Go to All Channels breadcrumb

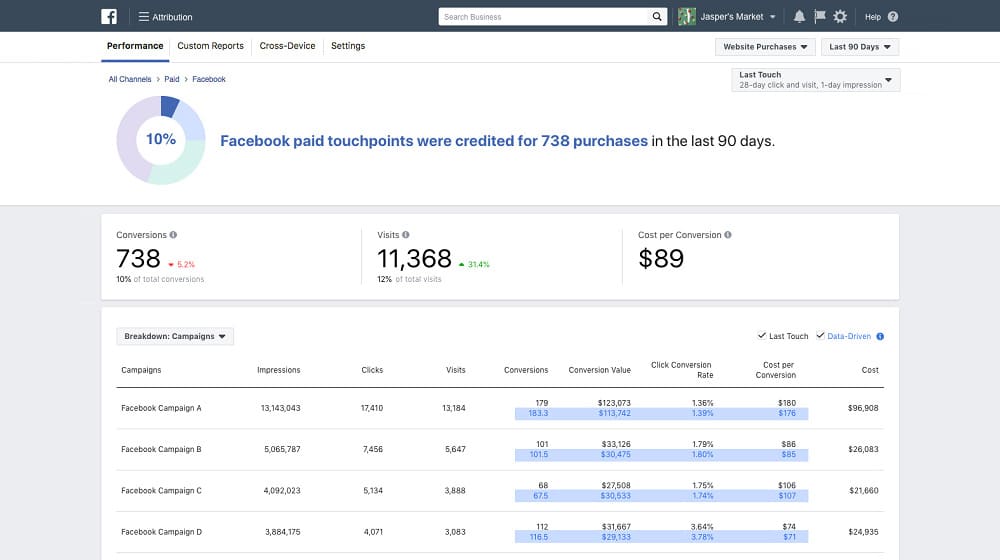tap(129, 79)
